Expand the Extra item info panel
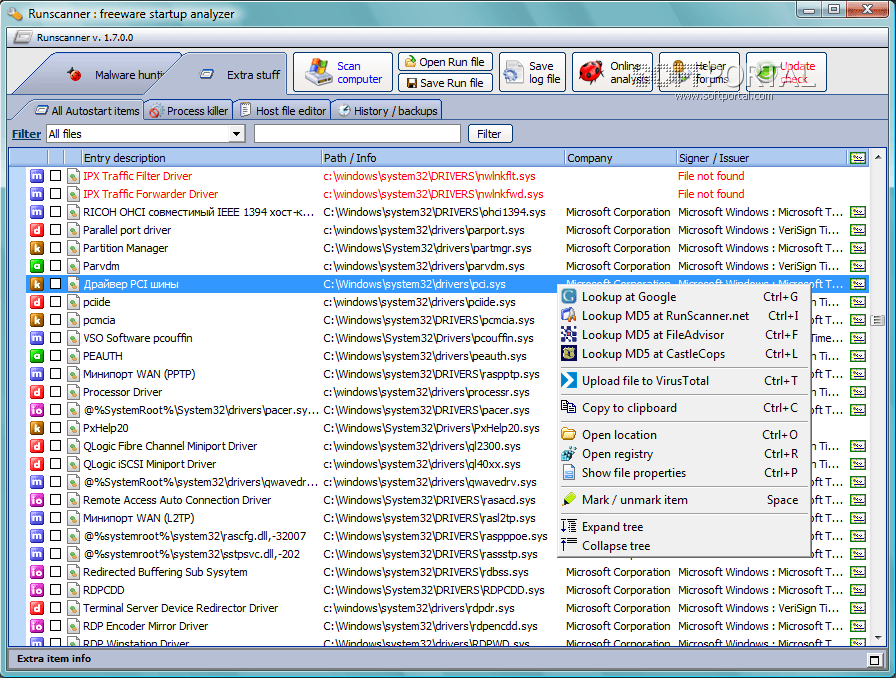Image resolution: width=896 pixels, height=678 pixels. click(874, 660)
